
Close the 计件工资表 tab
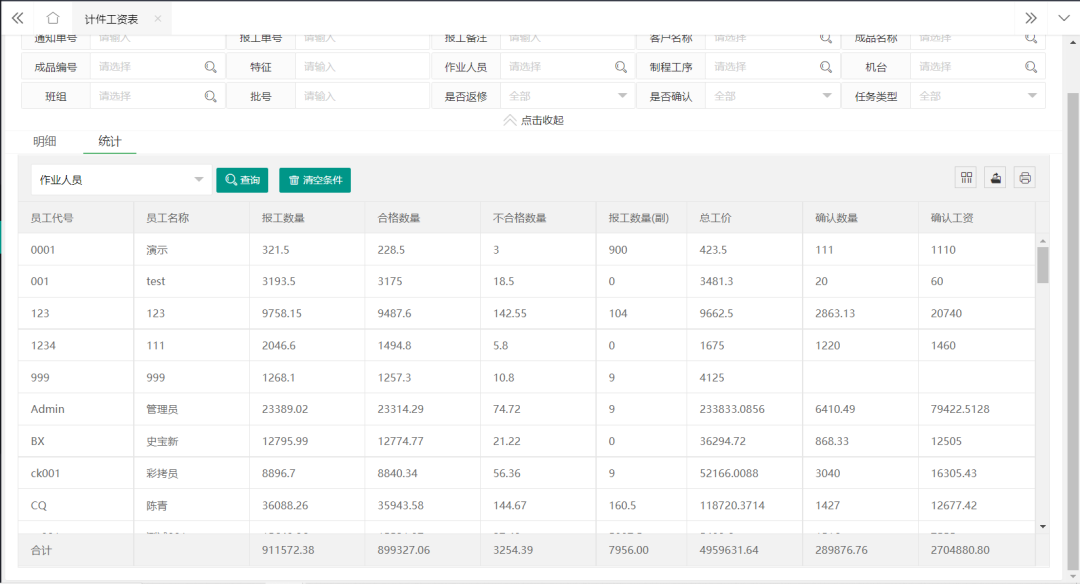point(158,19)
